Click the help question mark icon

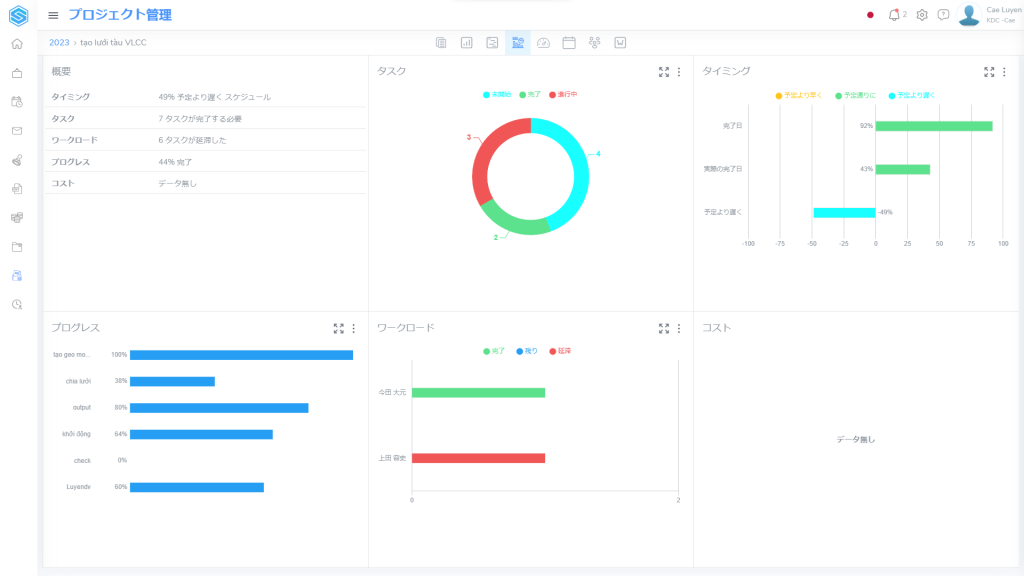tap(943, 15)
